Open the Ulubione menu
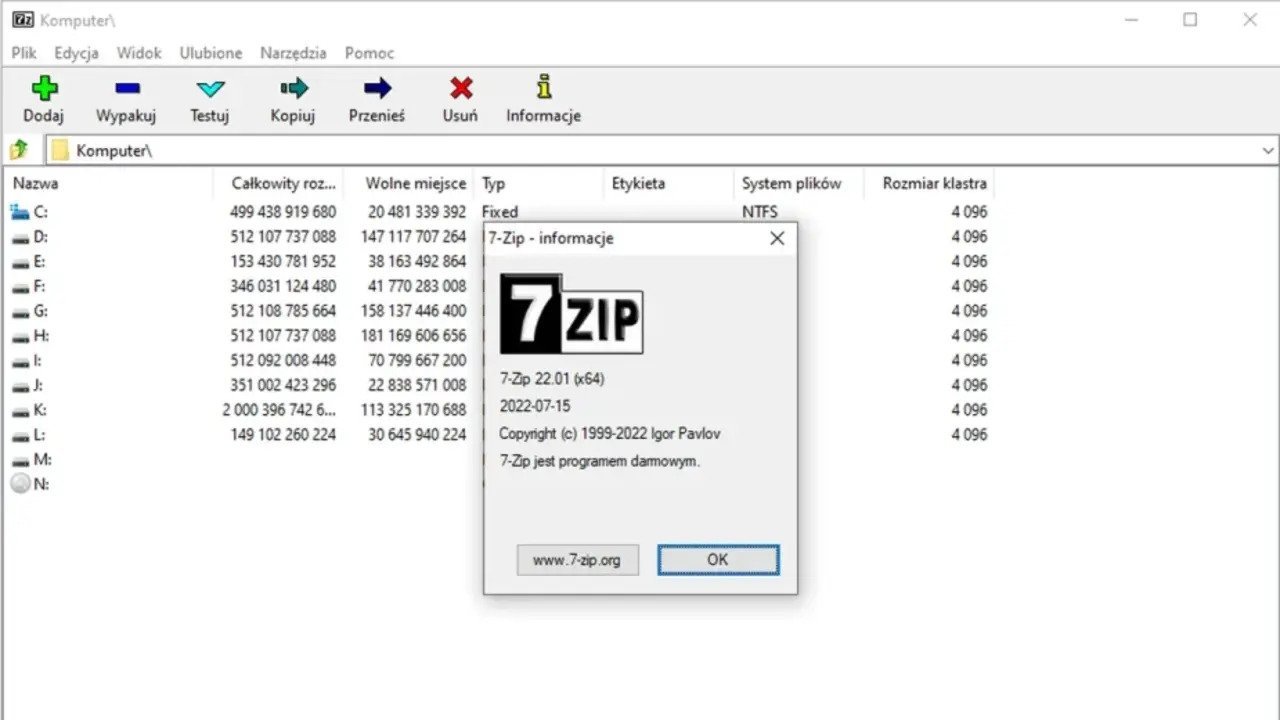1280x720 pixels. (211, 53)
